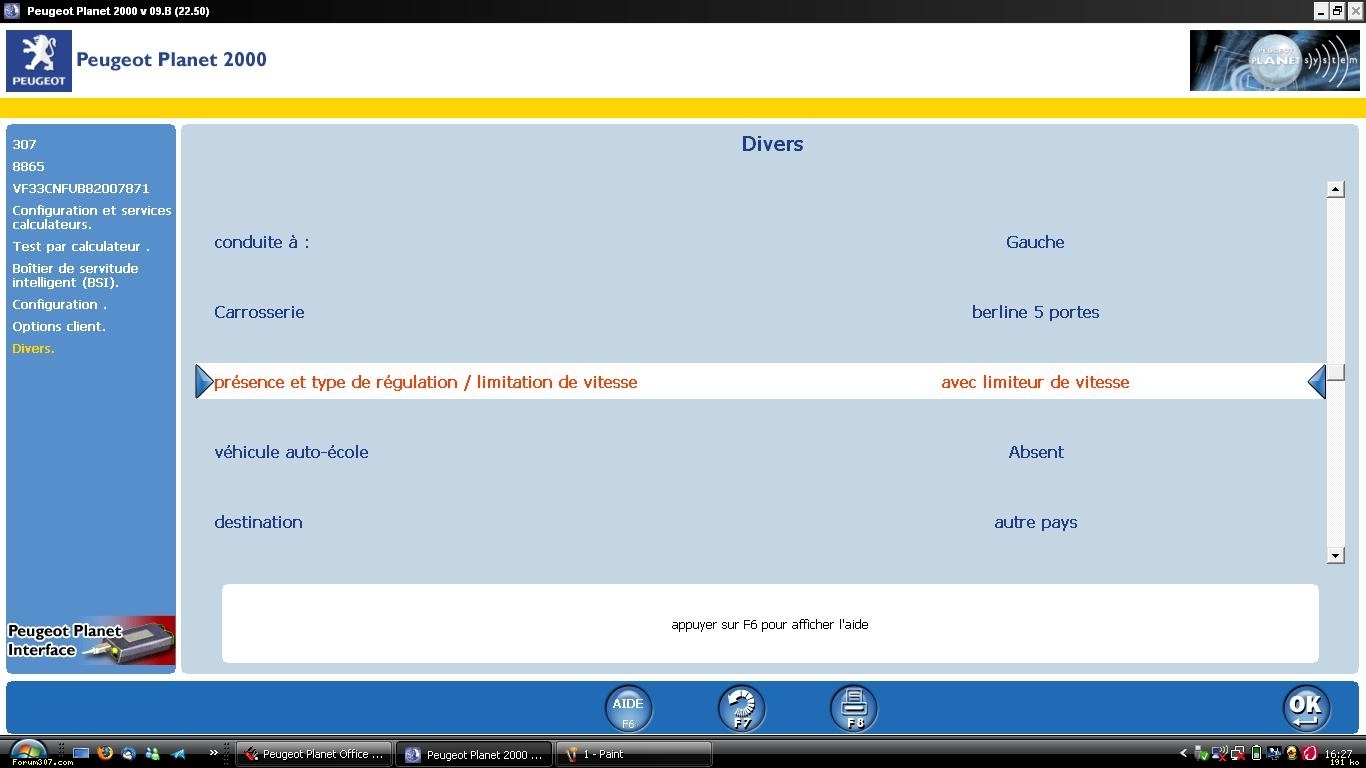Screen dimensions: 1366x768
Task: Click the Show Desktop quick launch icon
Action: click(81, 753)
